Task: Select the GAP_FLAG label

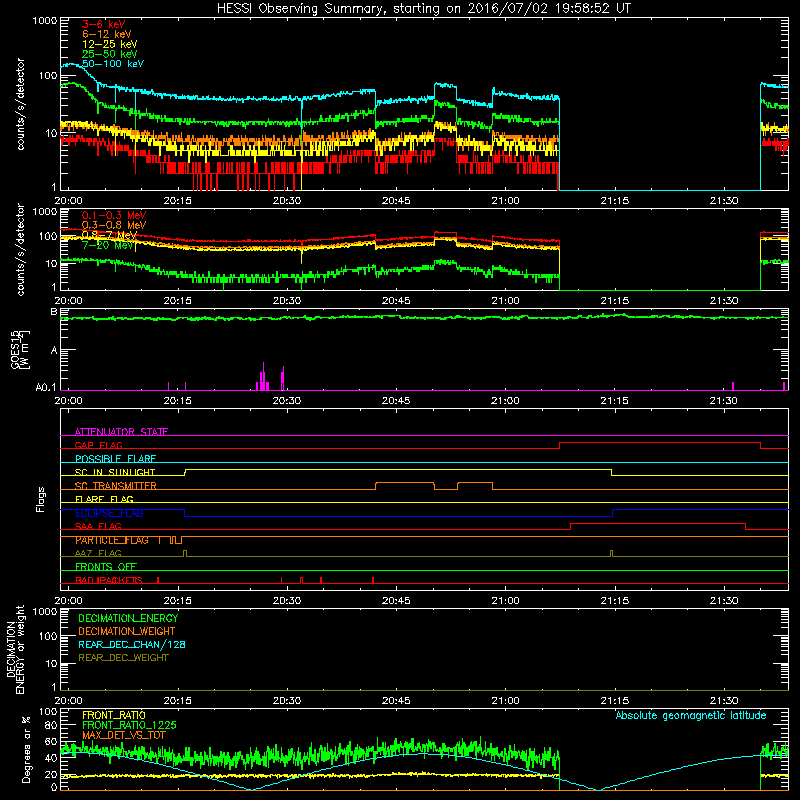Action: [98, 445]
